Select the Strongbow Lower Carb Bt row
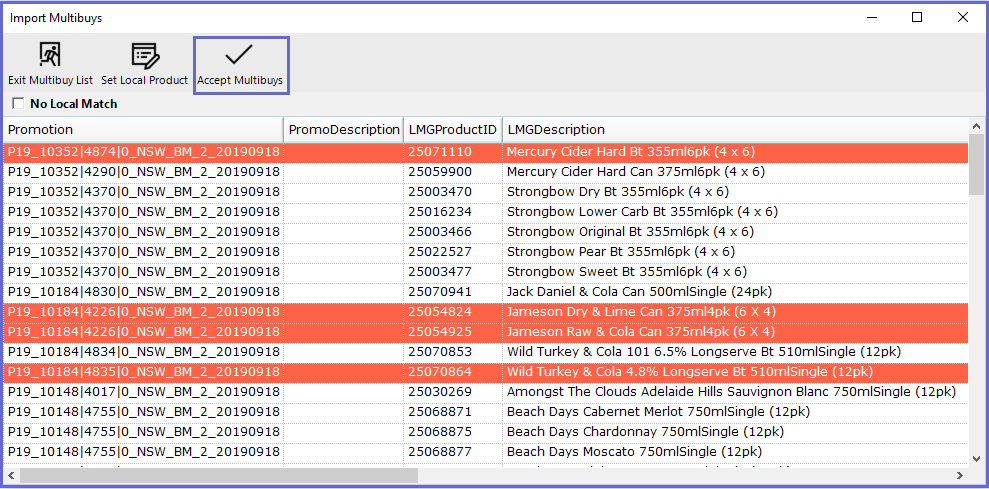This screenshot has height=489, width=989. tap(486, 212)
